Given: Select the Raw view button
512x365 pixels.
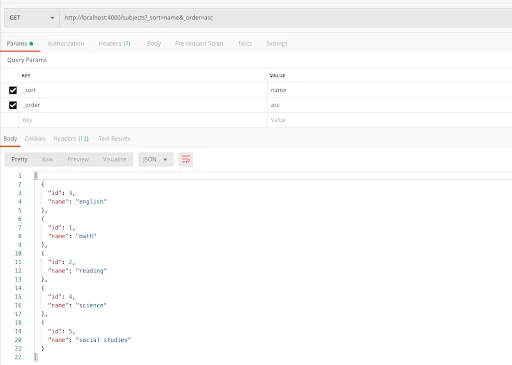Looking at the screenshot, I should pyautogui.click(x=47, y=159).
